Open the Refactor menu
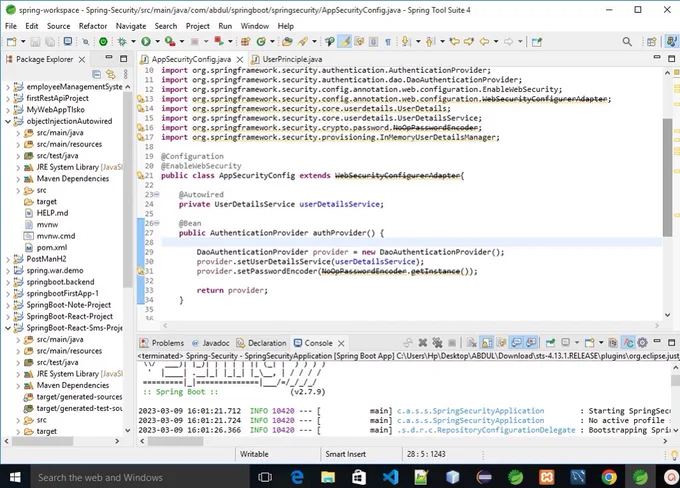 click(x=93, y=26)
